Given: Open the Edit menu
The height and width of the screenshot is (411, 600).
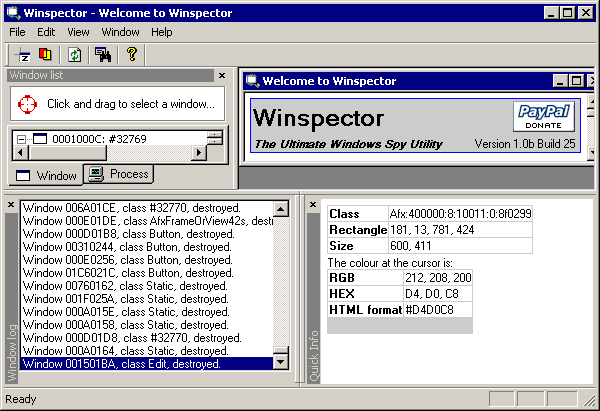Looking at the screenshot, I should coord(46,32).
